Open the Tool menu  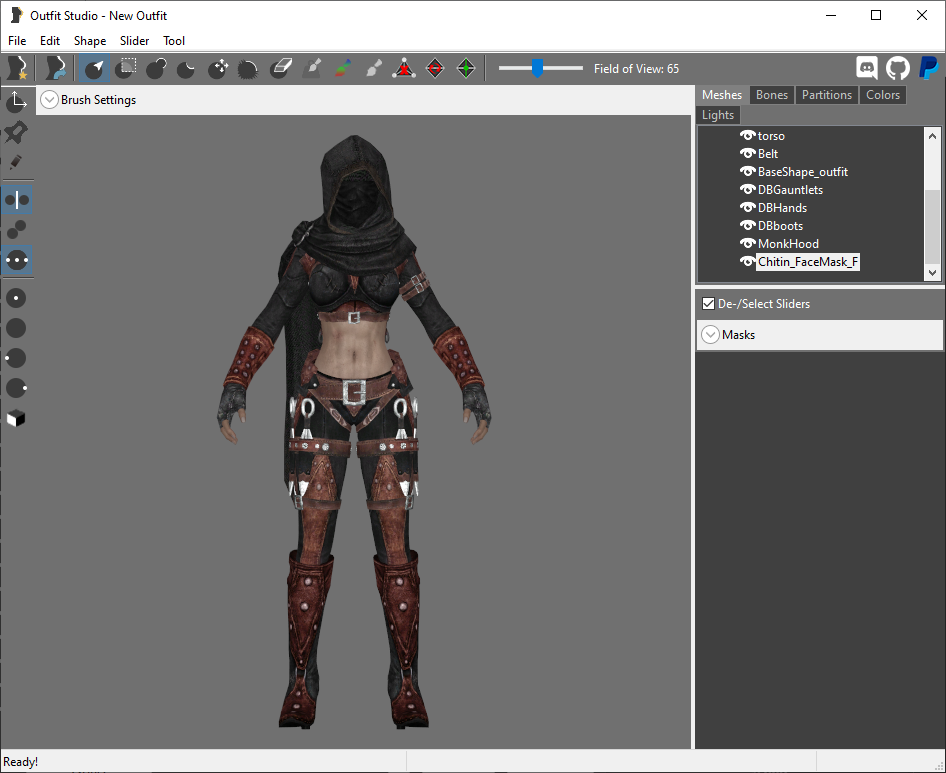174,40
